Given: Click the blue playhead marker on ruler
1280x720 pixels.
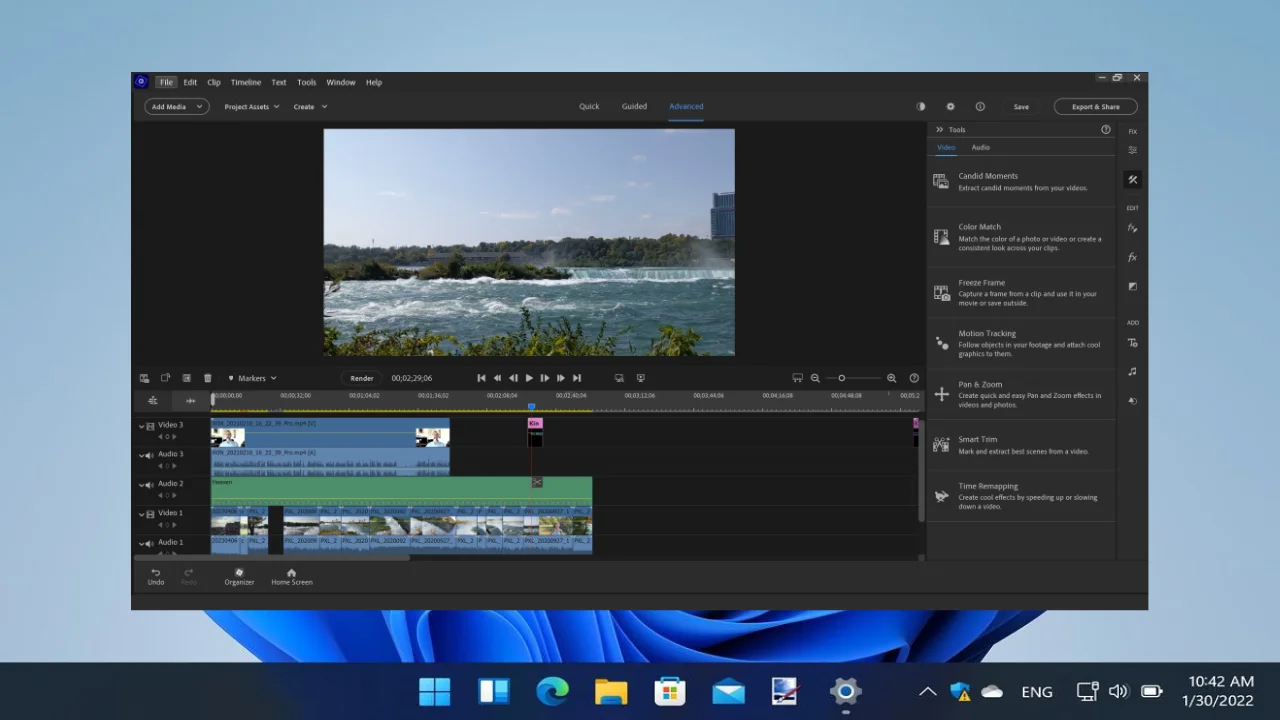Looking at the screenshot, I should pyautogui.click(x=532, y=406).
